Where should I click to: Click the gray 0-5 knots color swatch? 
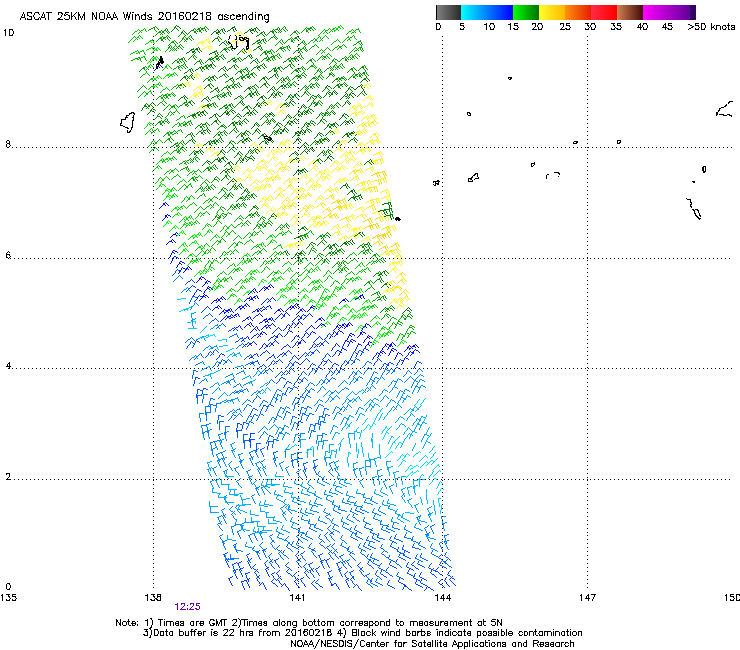tap(448, 12)
